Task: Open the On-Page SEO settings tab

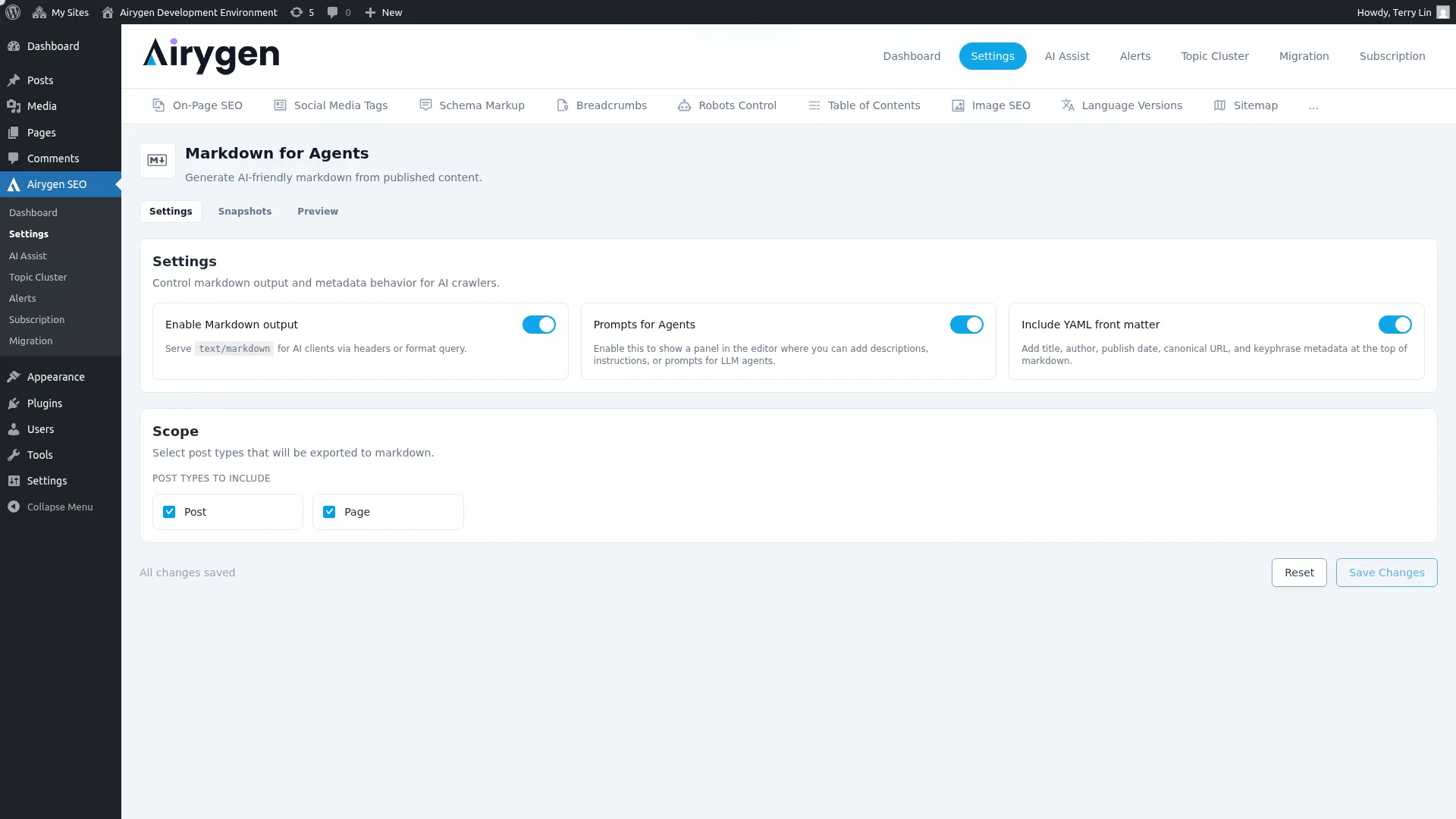Action: click(197, 105)
